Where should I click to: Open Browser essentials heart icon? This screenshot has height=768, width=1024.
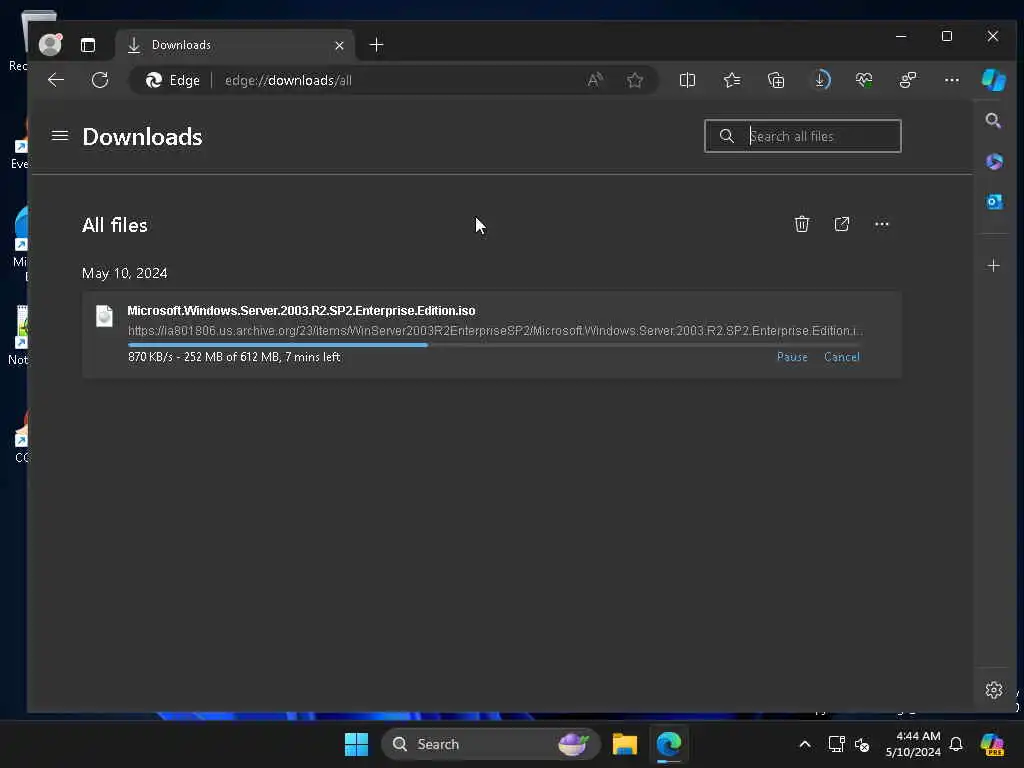pyautogui.click(x=864, y=80)
